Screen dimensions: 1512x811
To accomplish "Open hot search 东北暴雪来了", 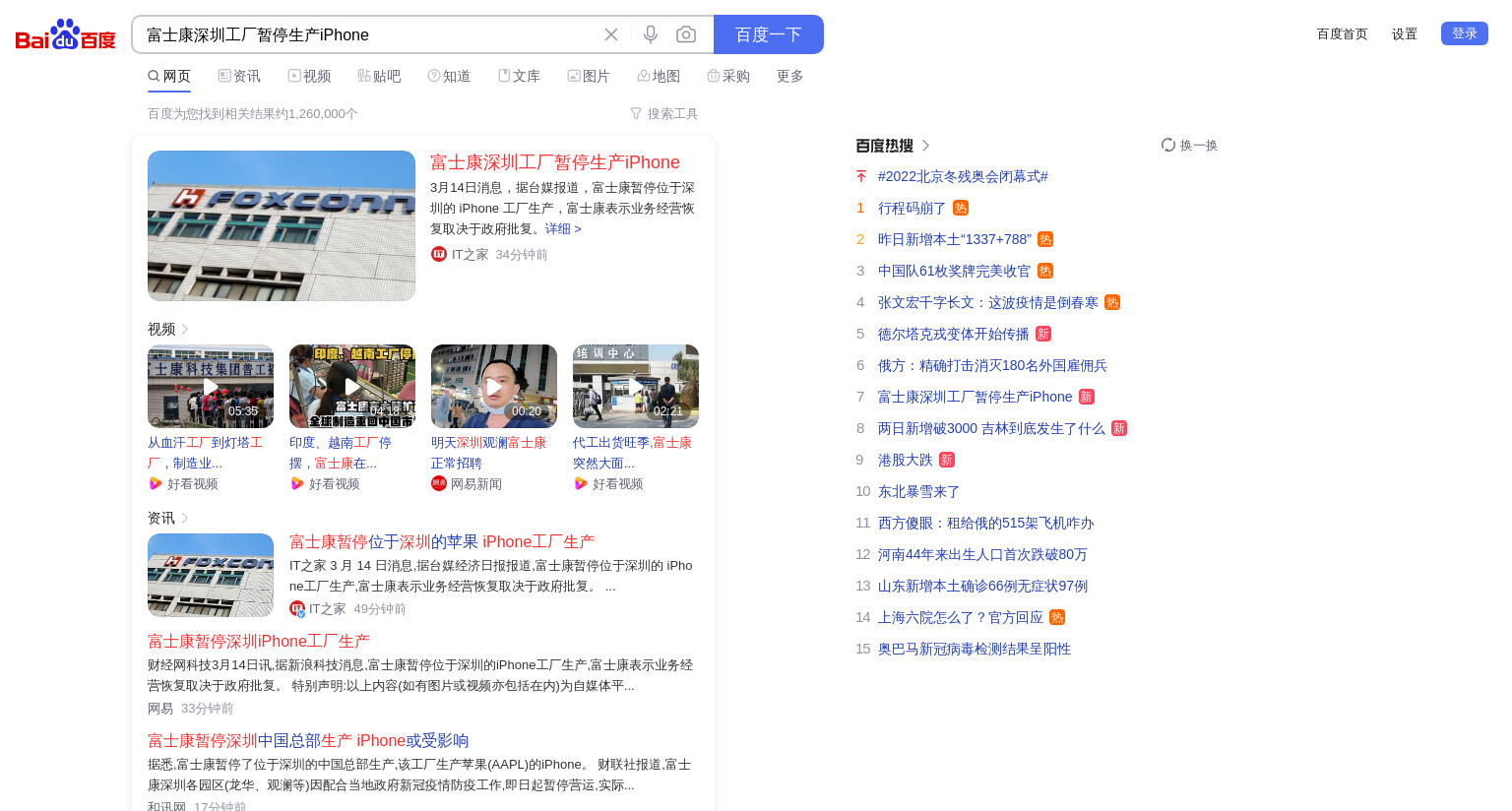I will pyautogui.click(x=919, y=491).
